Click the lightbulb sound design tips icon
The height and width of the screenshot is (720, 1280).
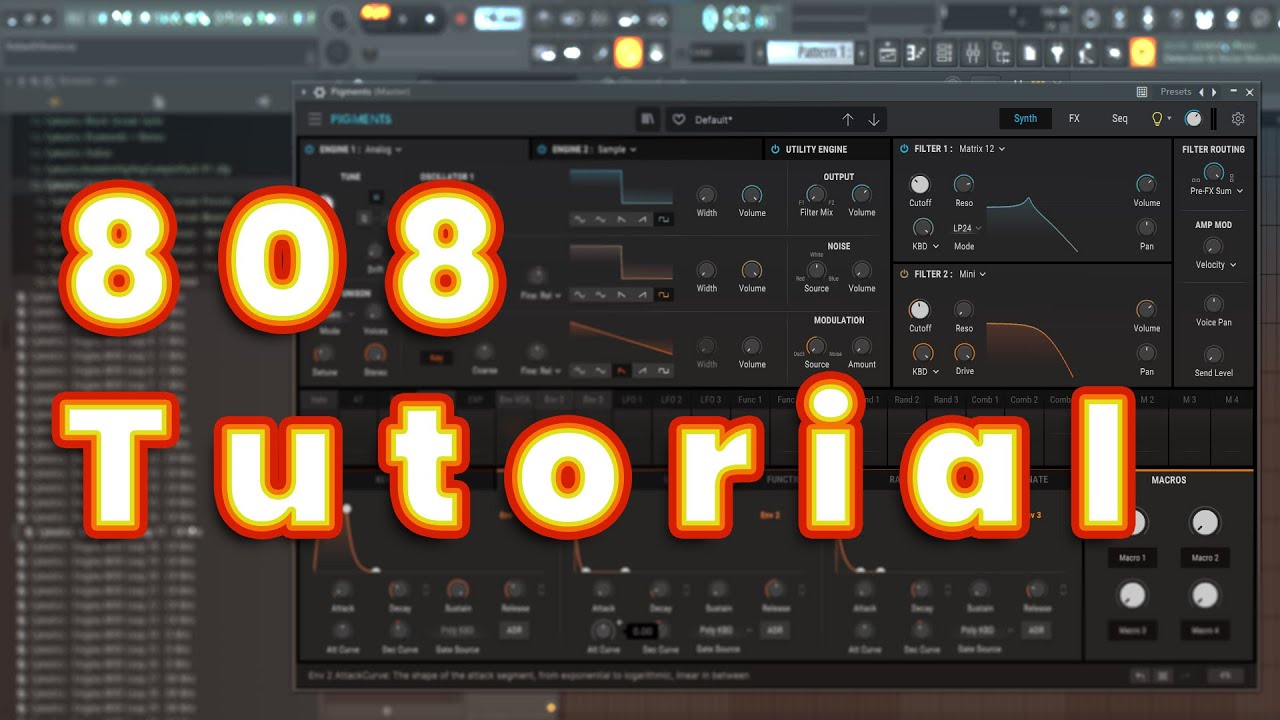(1157, 119)
